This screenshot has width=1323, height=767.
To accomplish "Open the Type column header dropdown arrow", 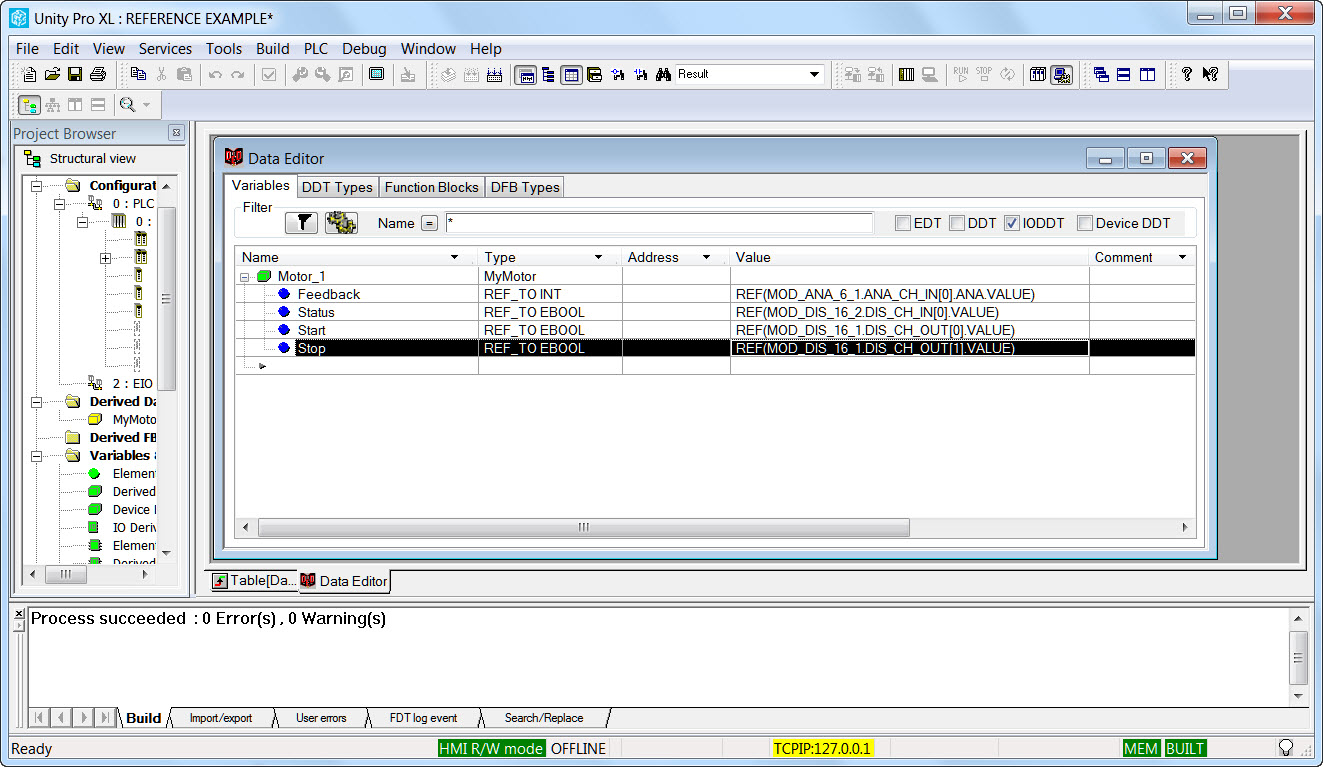I will (599, 257).
